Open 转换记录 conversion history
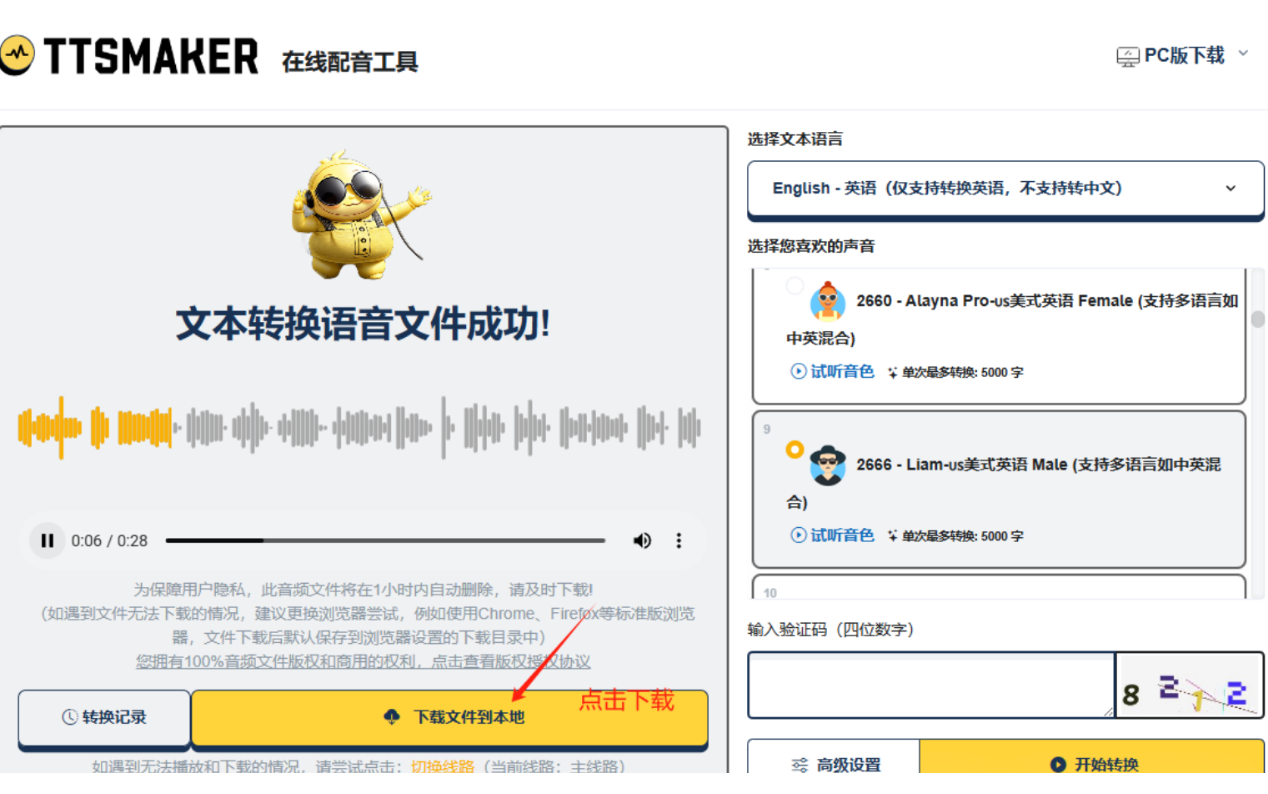Screen dimensions: 1268x794 pyautogui.click(x=104, y=717)
